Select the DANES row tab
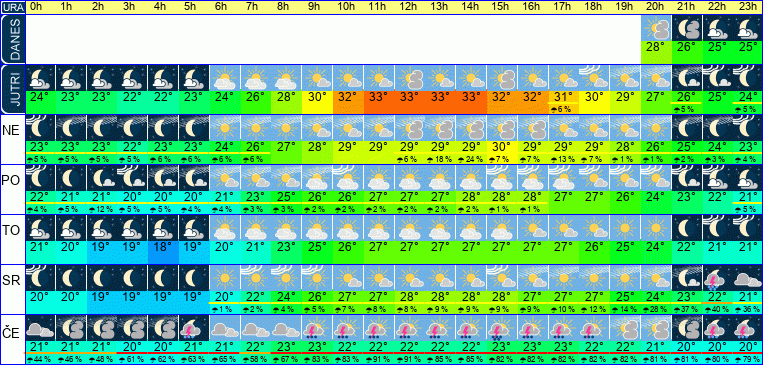The height and width of the screenshot is (365, 763). pos(12,40)
